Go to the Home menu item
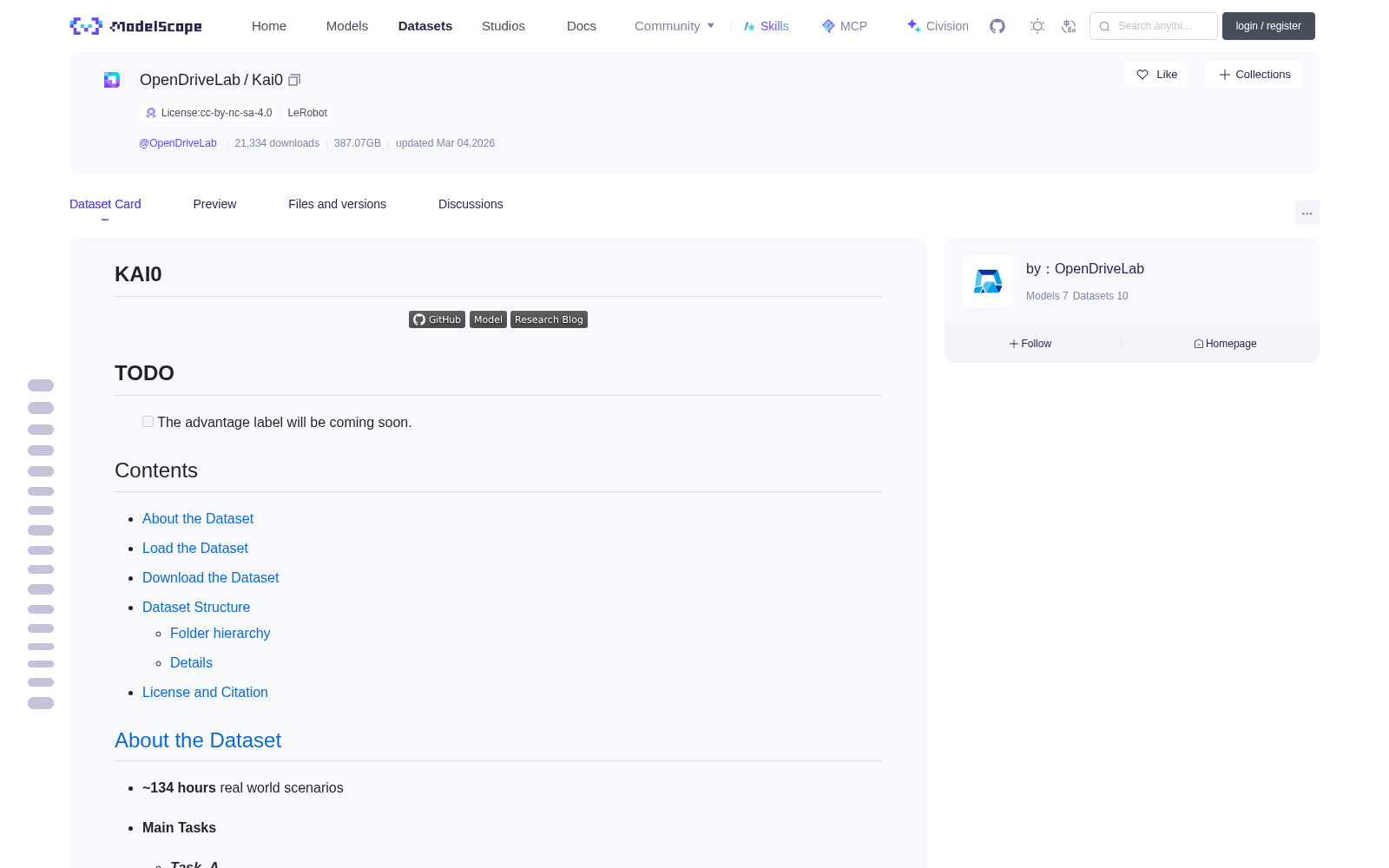Viewport: 1389px width, 868px height. point(269,26)
